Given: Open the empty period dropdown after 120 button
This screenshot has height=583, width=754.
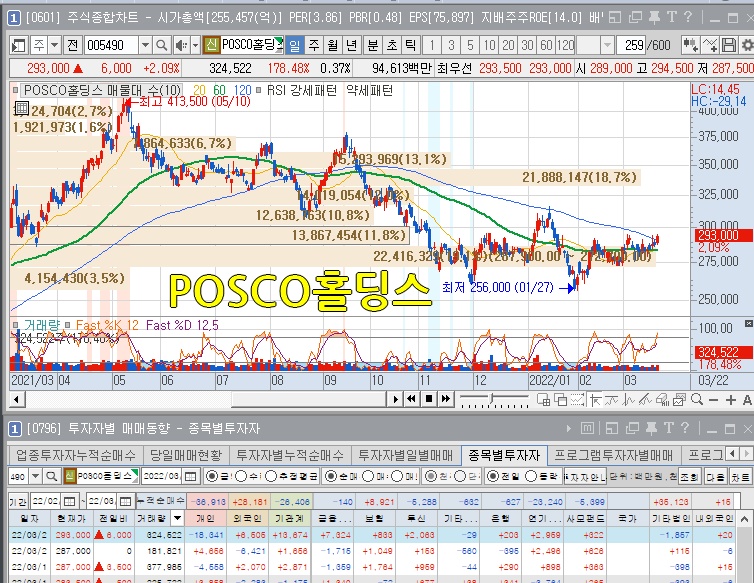Looking at the screenshot, I should [x=607, y=46].
